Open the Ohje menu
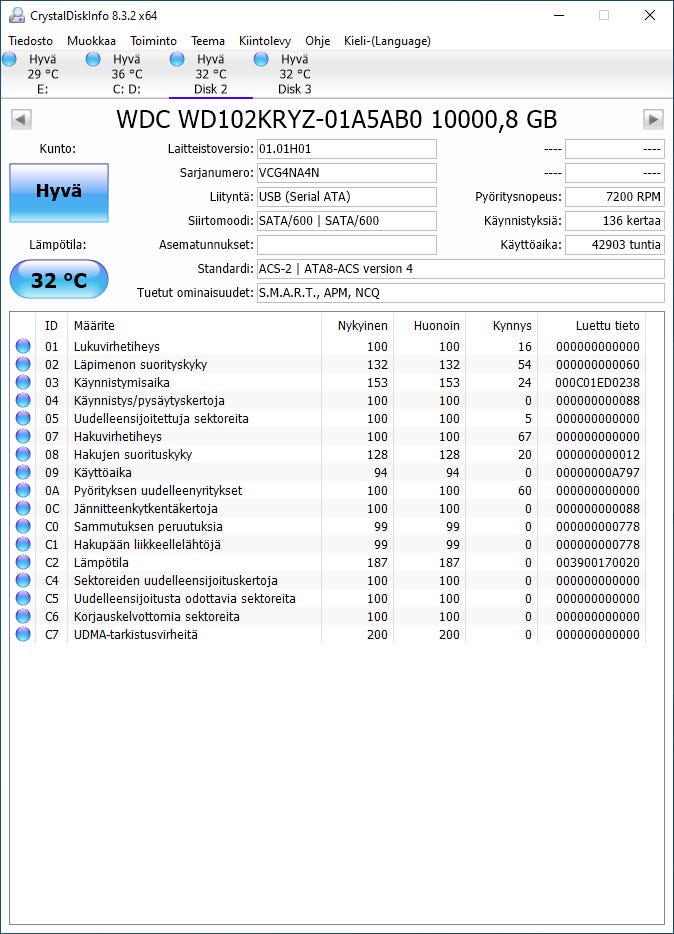 click(x=318, y=41)
